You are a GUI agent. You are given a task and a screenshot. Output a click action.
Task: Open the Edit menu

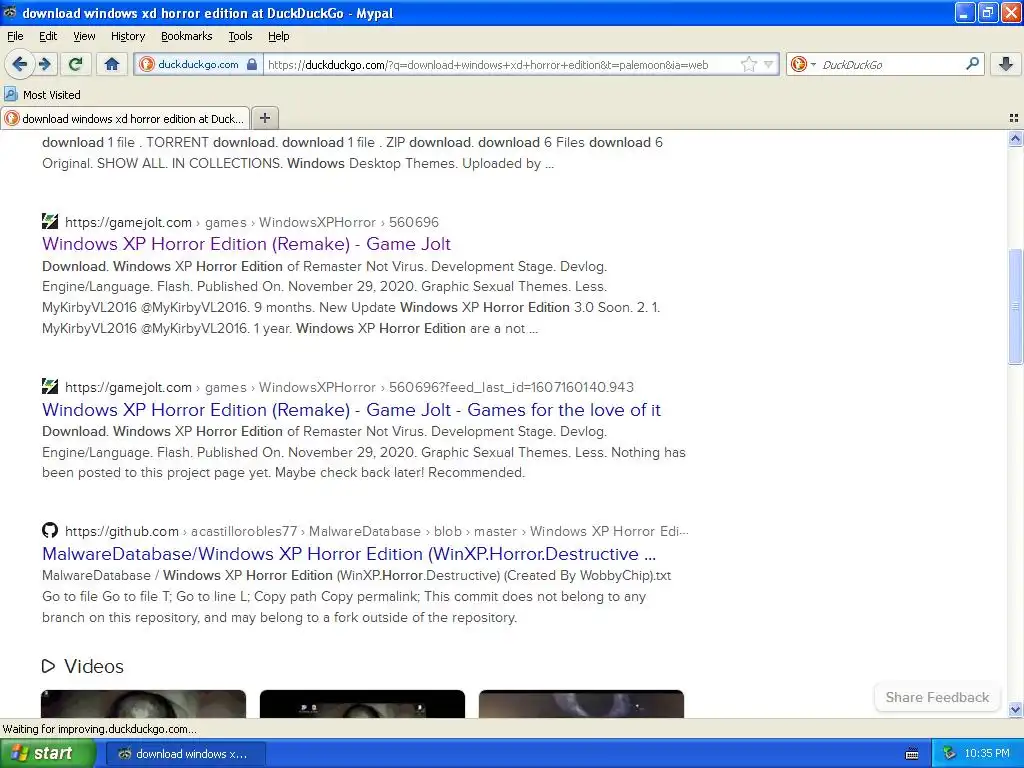click(48, 36)
